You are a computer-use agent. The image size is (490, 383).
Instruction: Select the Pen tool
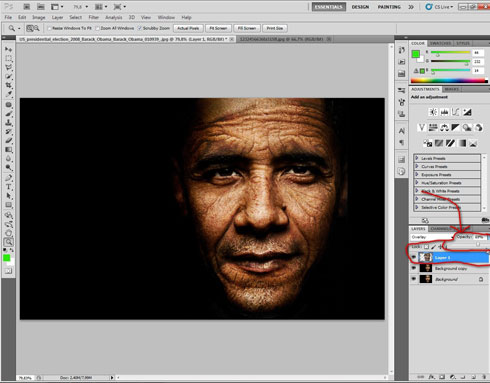(x=9, y=178)
